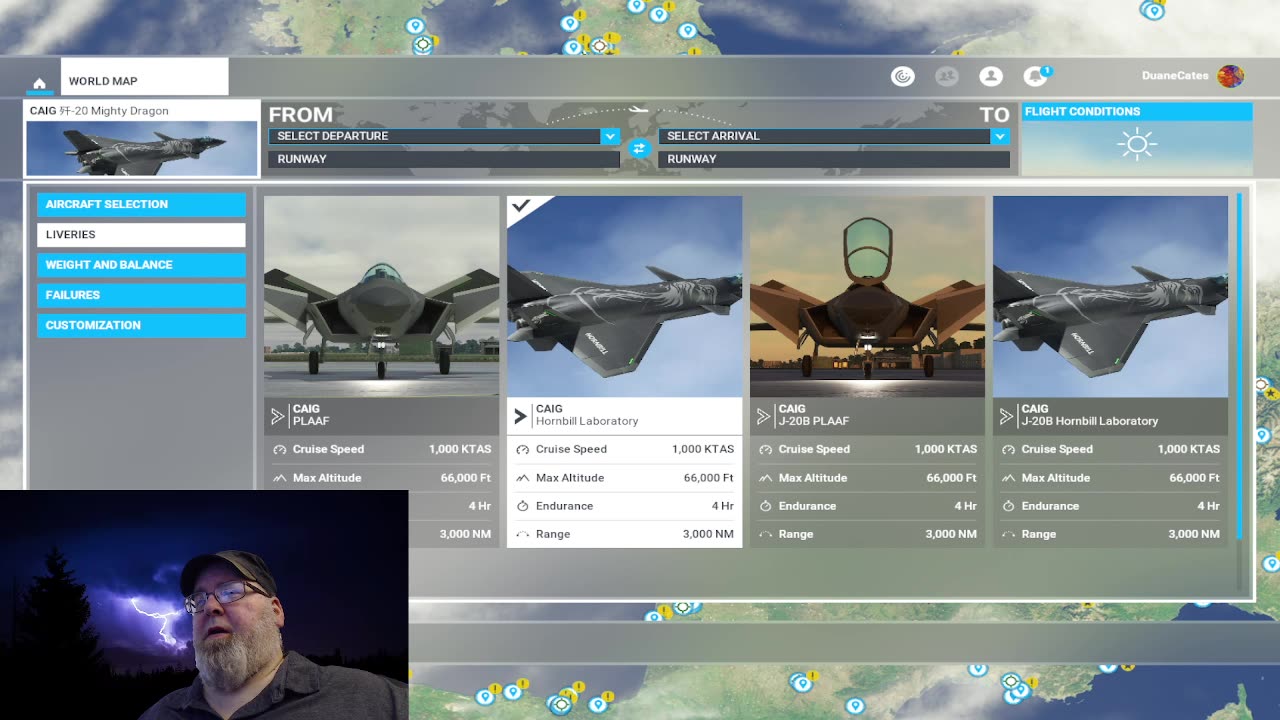Click Max Altitude icon on Hornbill Laboratory card
1280x720 pixels.
(x=522, y=478)
